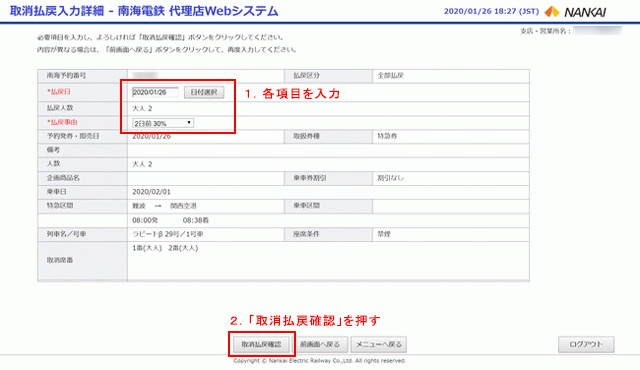Viewport: 640px width, 370px height.
Task: Click the メニューへ戻る button
Action: (x=378, y=344)
